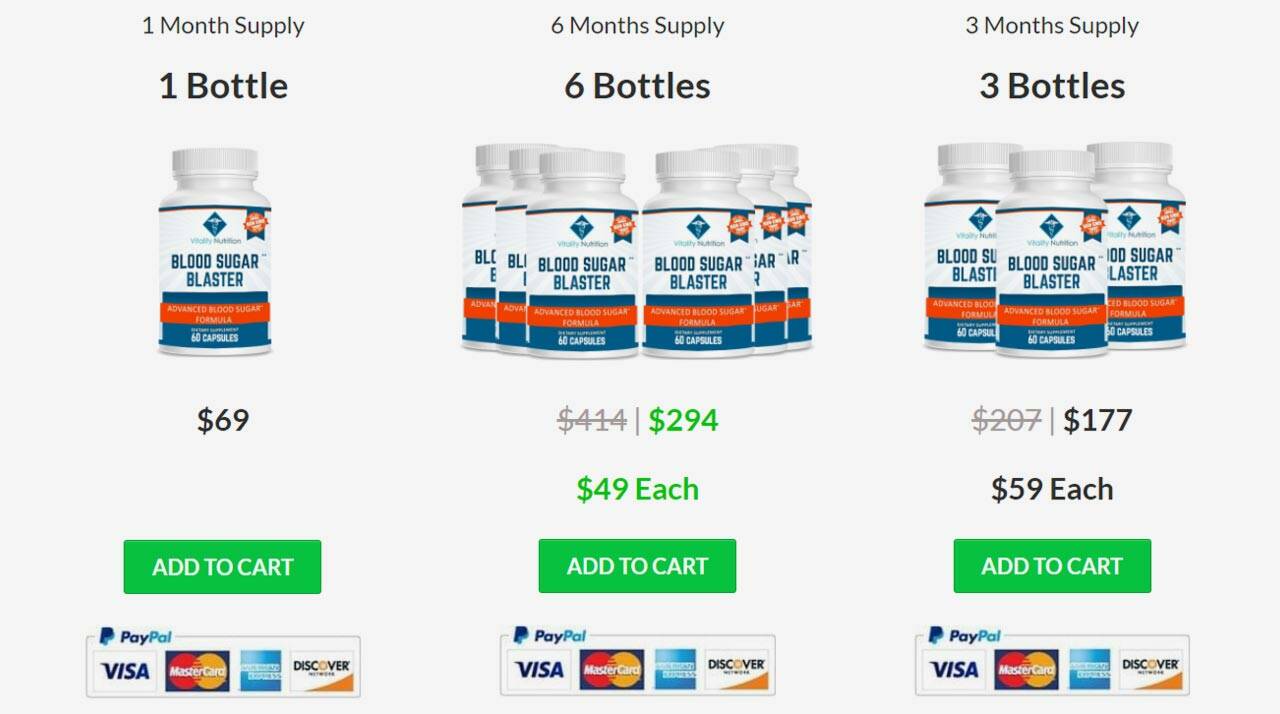Click the Discover icon under 1 Bottle
The height and width of the screenshot is (714, 1280).
tap(322, 670)
